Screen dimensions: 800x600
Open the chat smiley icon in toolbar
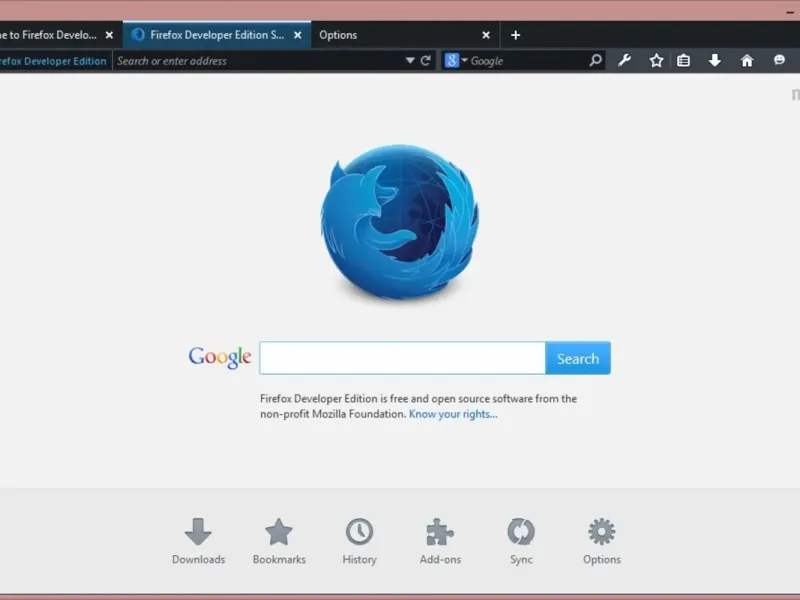pos(779,60)
